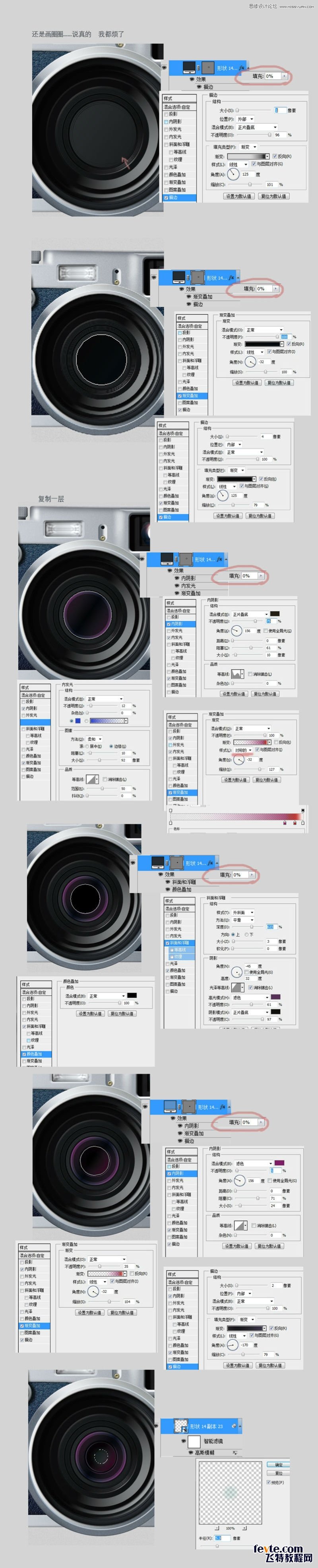This screenshot has width=318, height=1568.
Task: Select highlighted 颜色叠加 item in styles list
Action: tap(36, 1054)
